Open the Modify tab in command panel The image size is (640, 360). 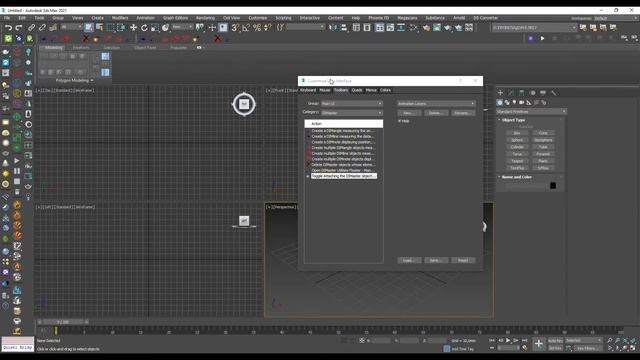coord(511,93)
